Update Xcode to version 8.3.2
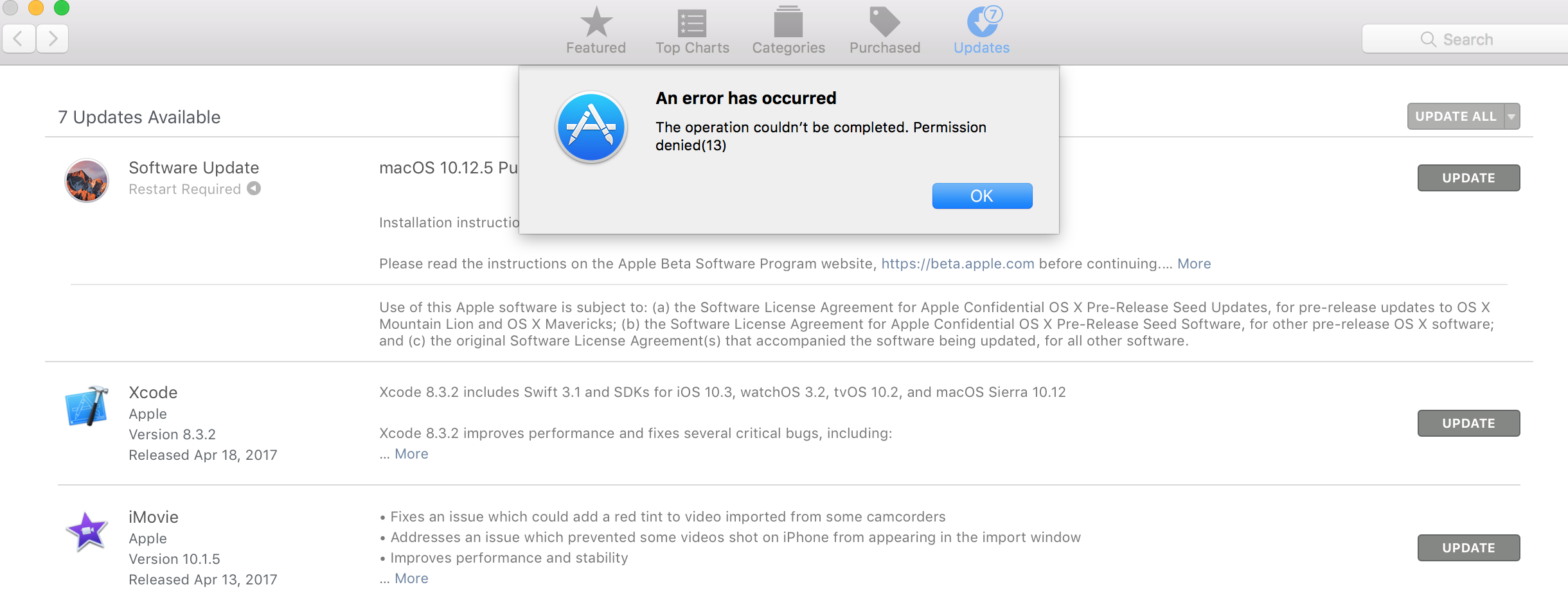This screenshot has height=596, width=1568. [x=1468, y=423]
